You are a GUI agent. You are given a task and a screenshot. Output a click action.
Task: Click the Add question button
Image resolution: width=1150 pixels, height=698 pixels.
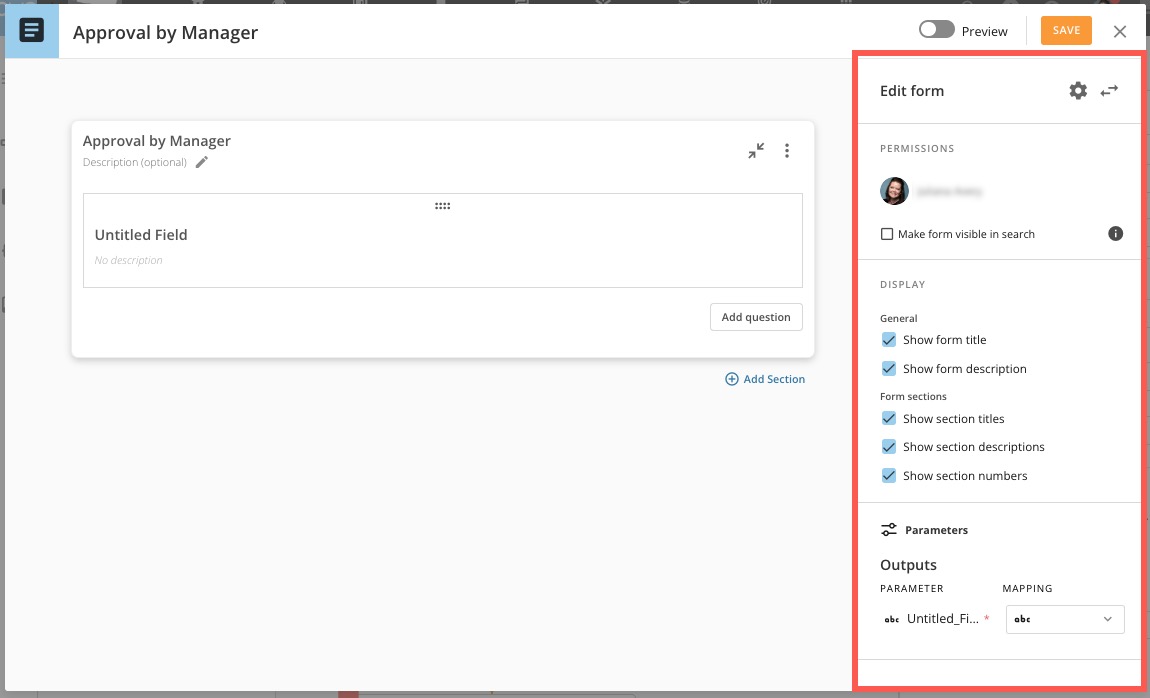(x=756, y=317)
